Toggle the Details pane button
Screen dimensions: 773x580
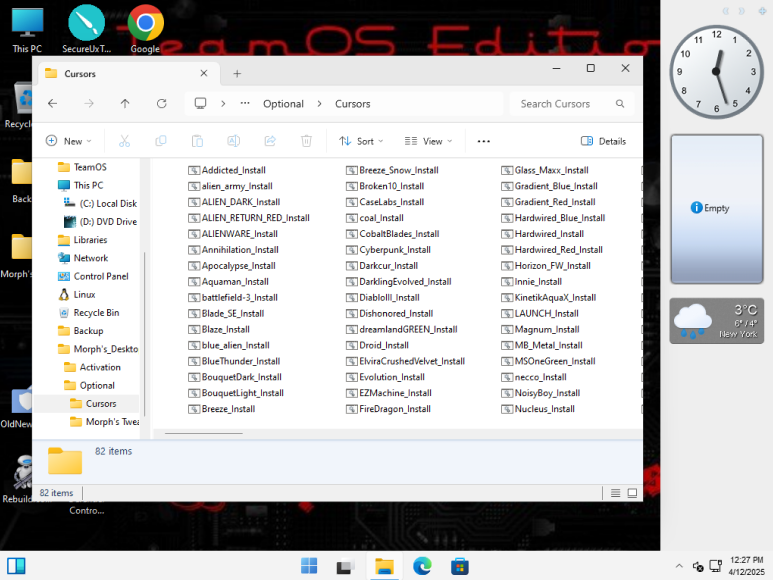coord(603,141)
